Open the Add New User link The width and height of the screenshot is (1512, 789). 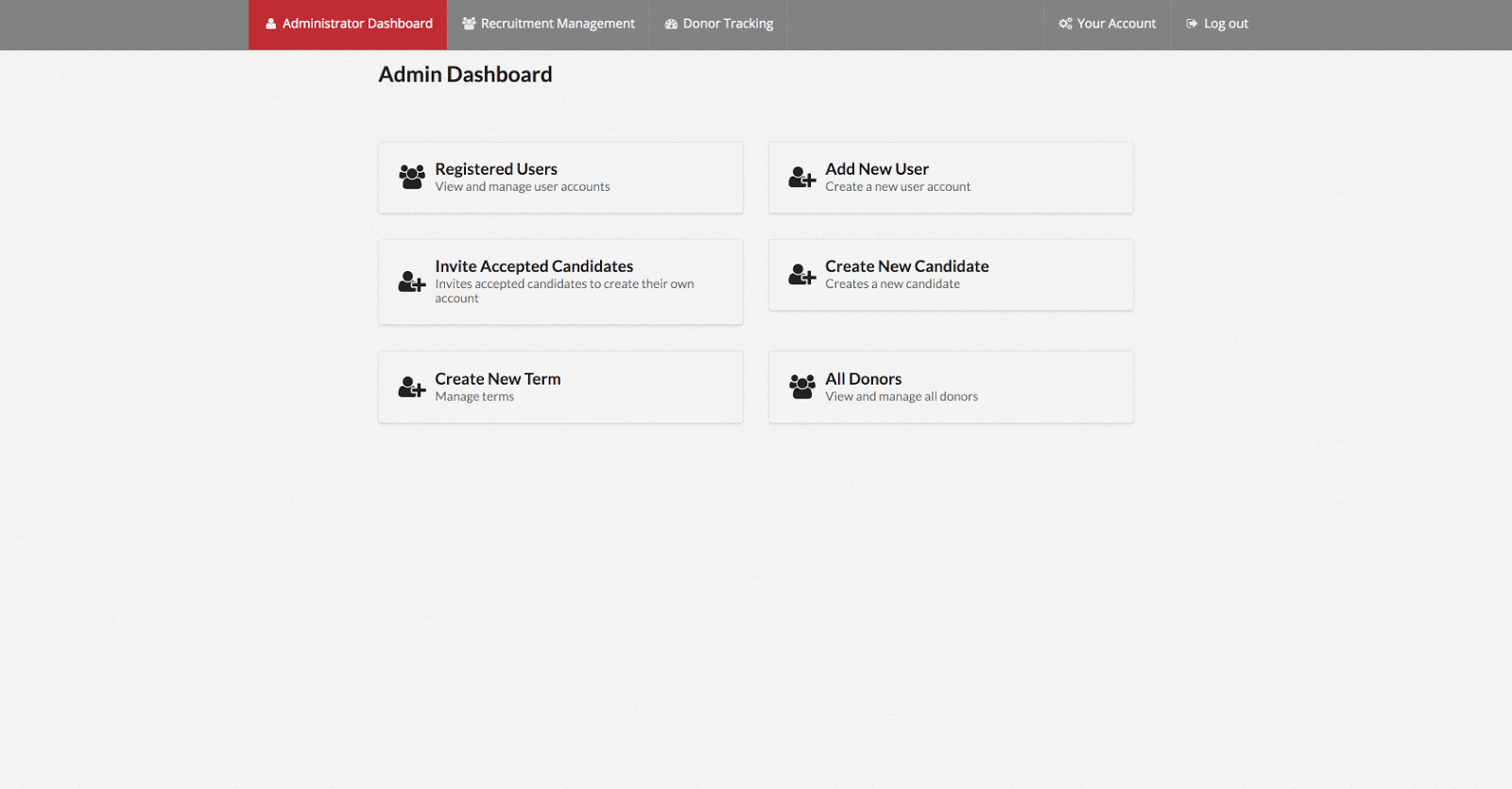(877, 169)
